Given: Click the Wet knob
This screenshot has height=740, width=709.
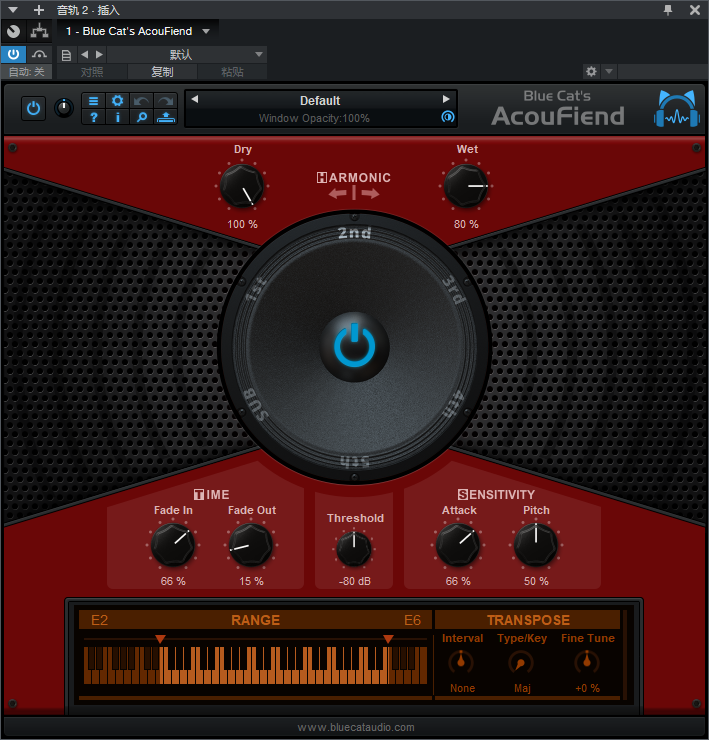Looking at the screenshot, I should pyautogui.click(x=466, y=186).
